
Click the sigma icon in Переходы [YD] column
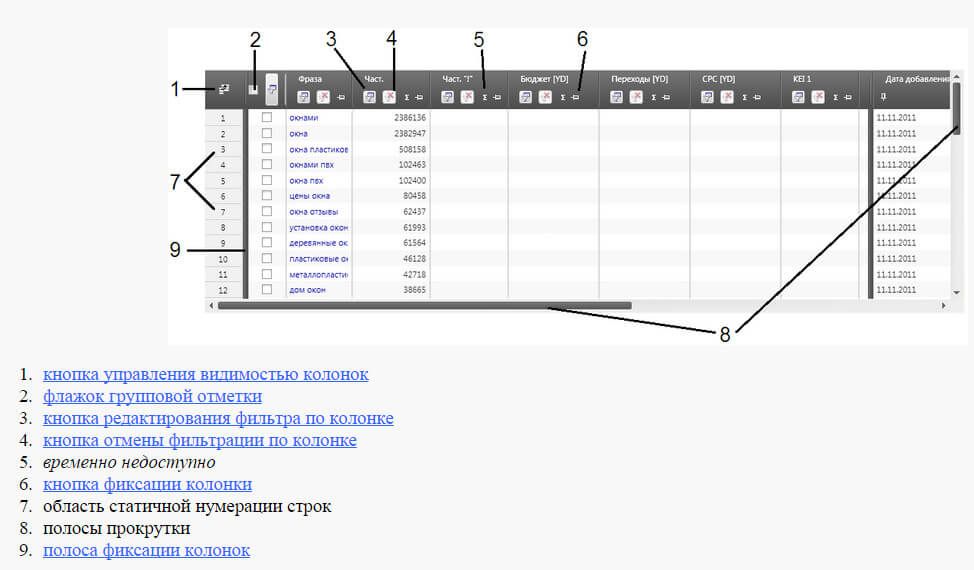click(x=653, y=97)
